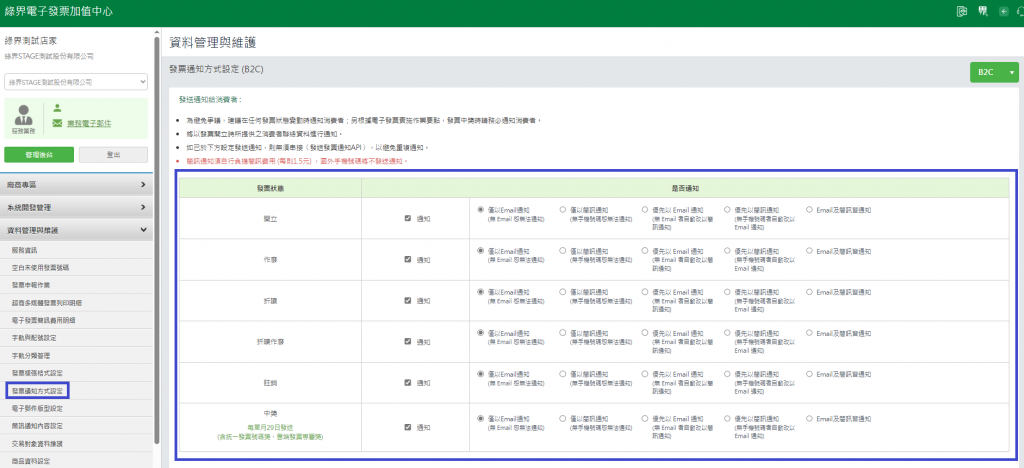Uncheck the 通知 checkbox in 折讓 row
Screen dimensions: 1024x468
pyautogui.click(x=408, y=301)
